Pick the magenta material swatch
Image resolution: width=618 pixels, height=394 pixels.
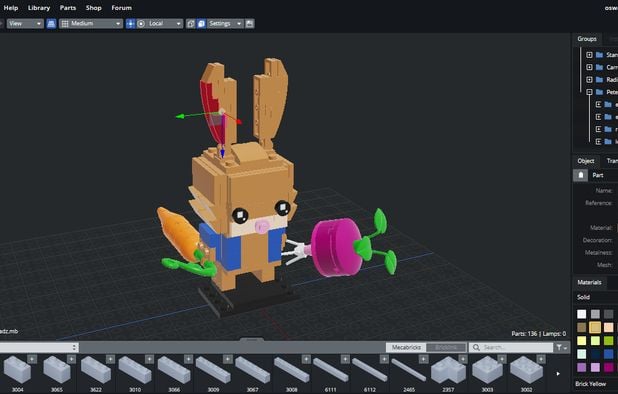(609, 367)
